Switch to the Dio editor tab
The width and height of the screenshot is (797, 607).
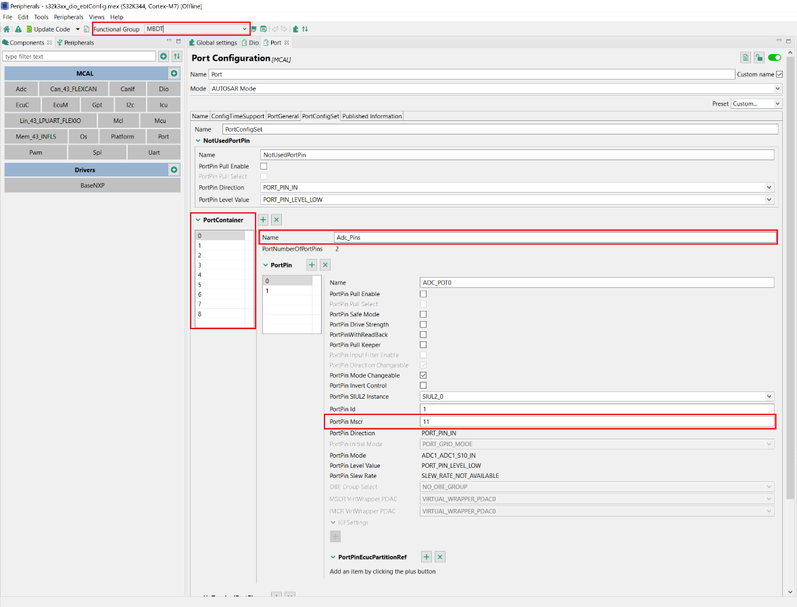pyautogui.click(x=251, y=43)
